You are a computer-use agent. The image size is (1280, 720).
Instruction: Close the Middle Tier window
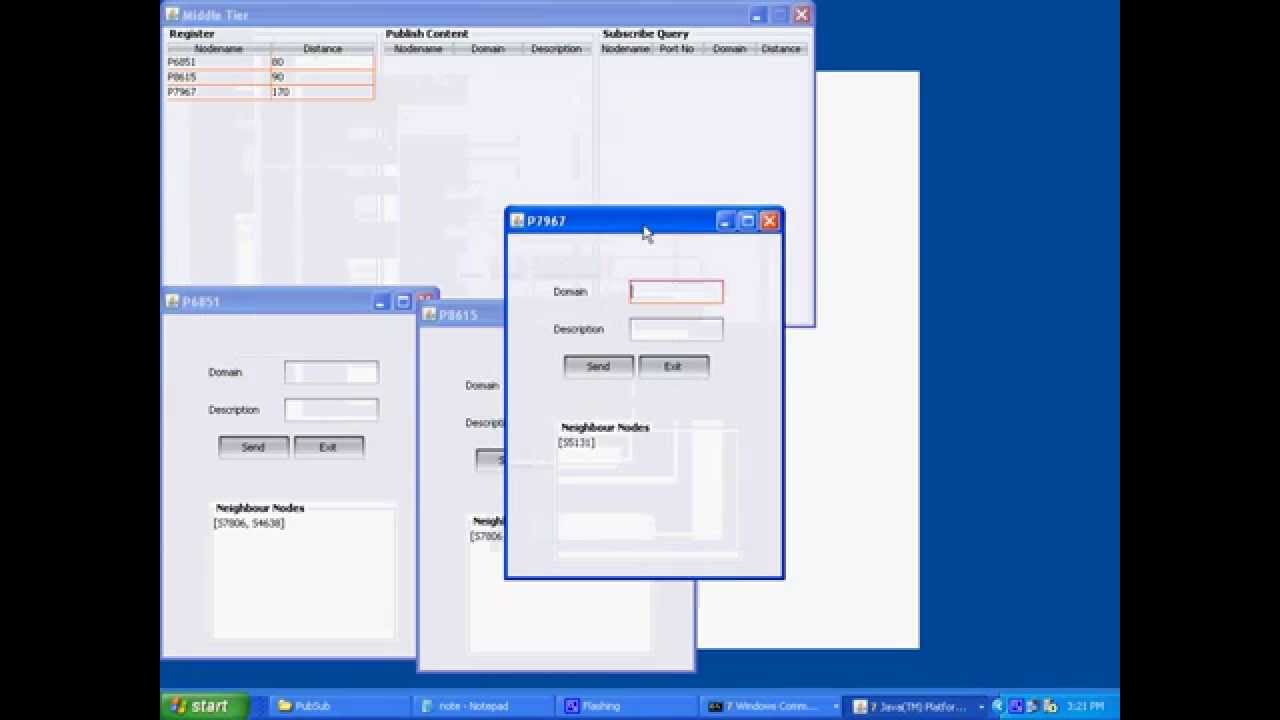pyautogui.click(x=801, y=15)
